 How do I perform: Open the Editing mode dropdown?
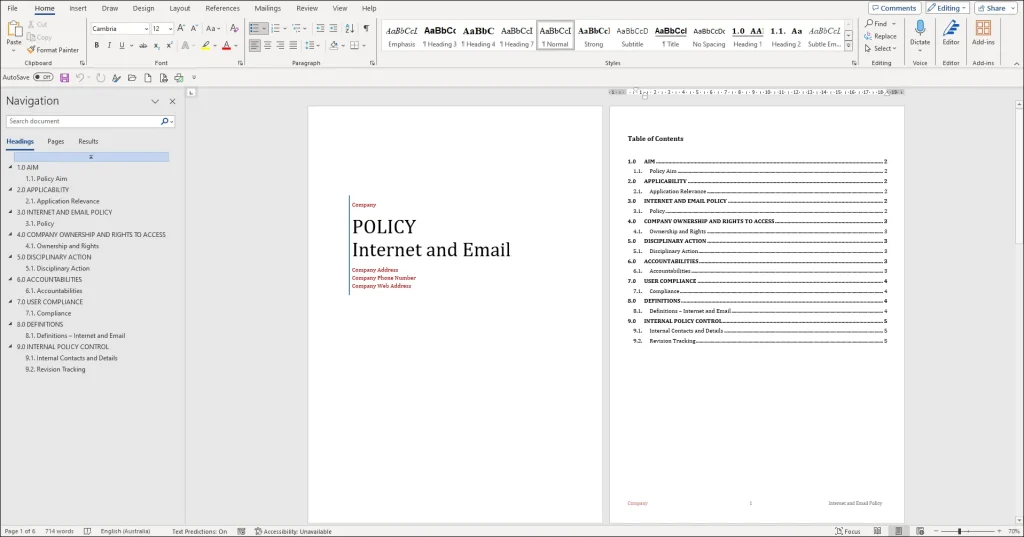(x=947, y=8)
